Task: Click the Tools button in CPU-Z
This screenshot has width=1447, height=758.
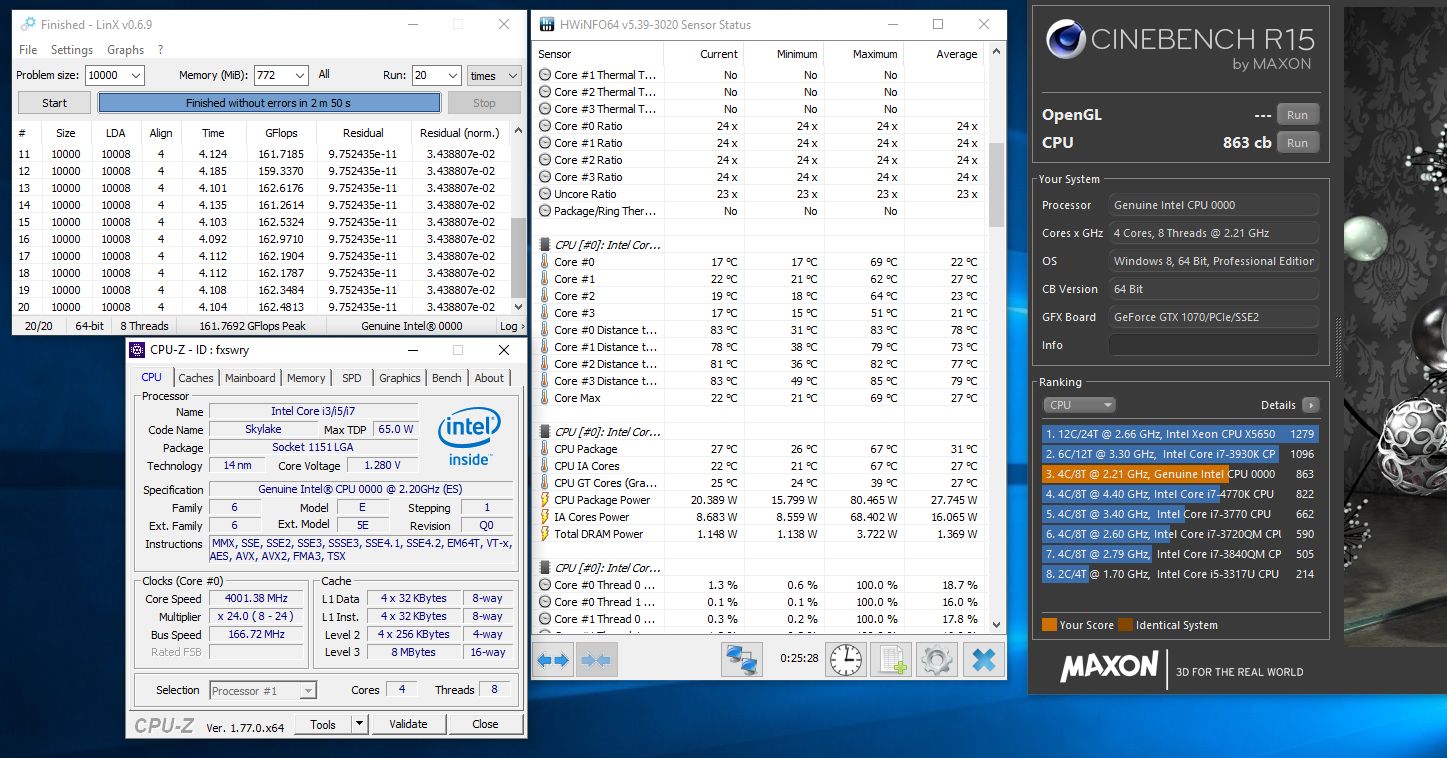Action: [323, 724]
